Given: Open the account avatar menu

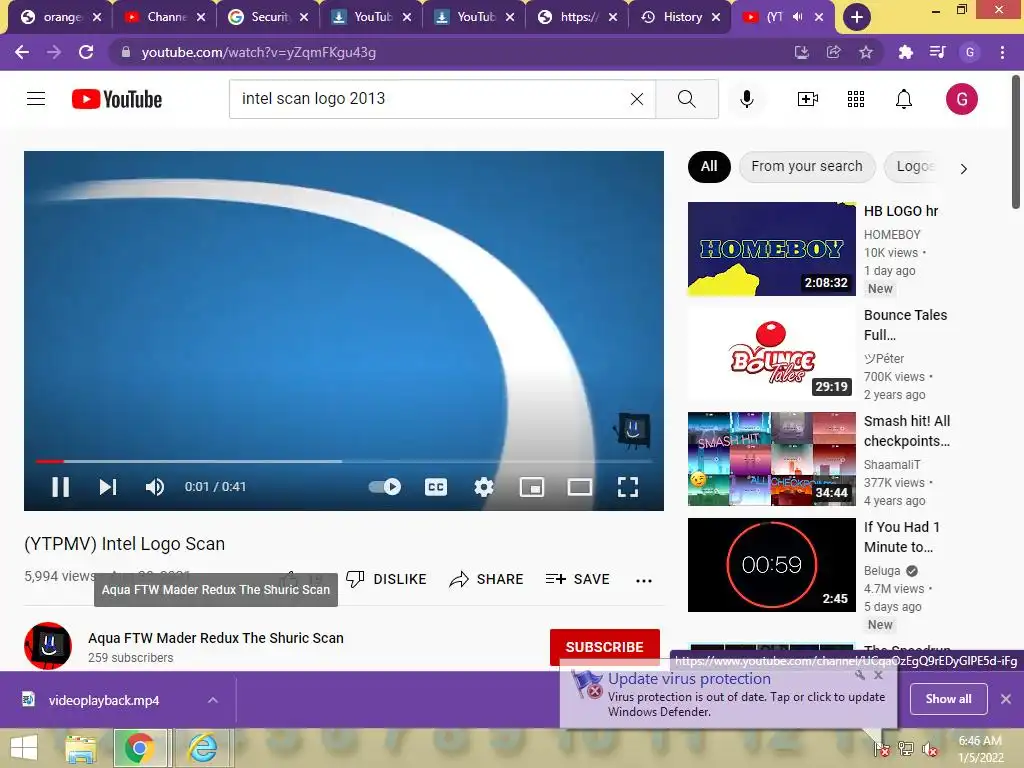Looking at the screenshot, I should (x=961, y=99).
